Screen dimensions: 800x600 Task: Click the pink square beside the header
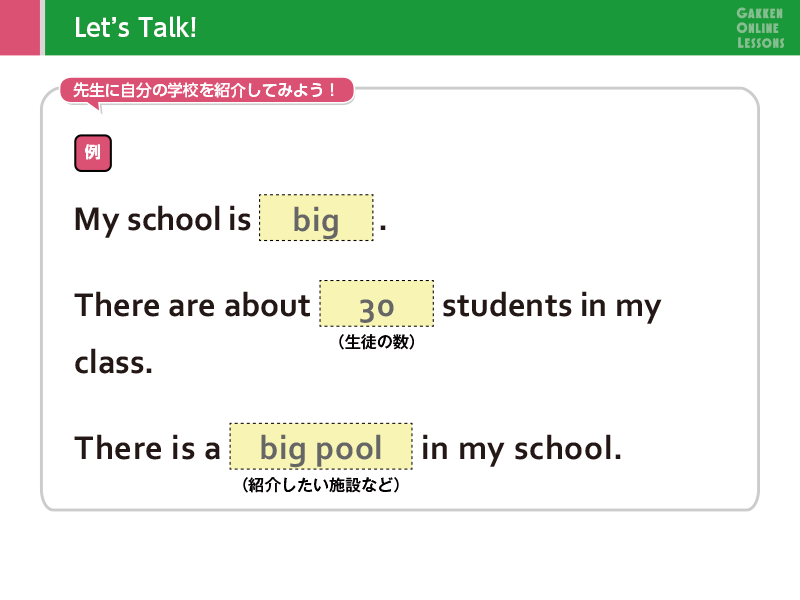click(19, 28)
